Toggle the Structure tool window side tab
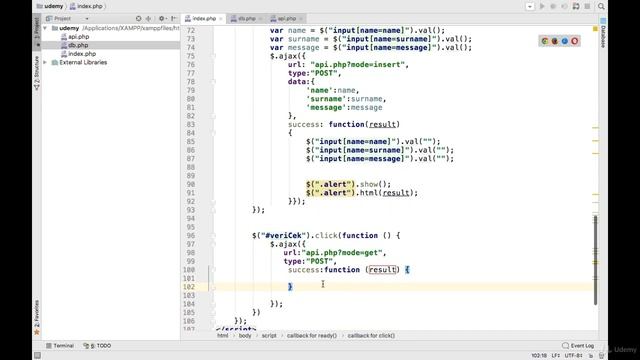640x360 pixels. [x=37, y=73]
